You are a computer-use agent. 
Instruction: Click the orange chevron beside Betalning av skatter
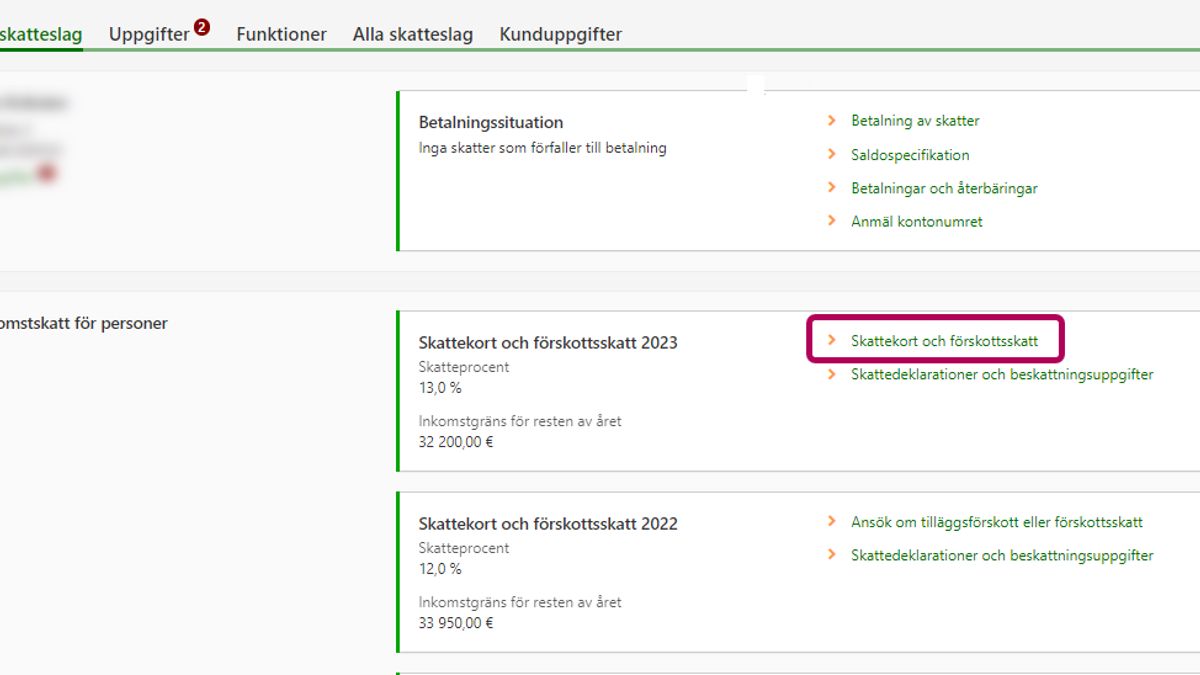click(x=831, y=121)
